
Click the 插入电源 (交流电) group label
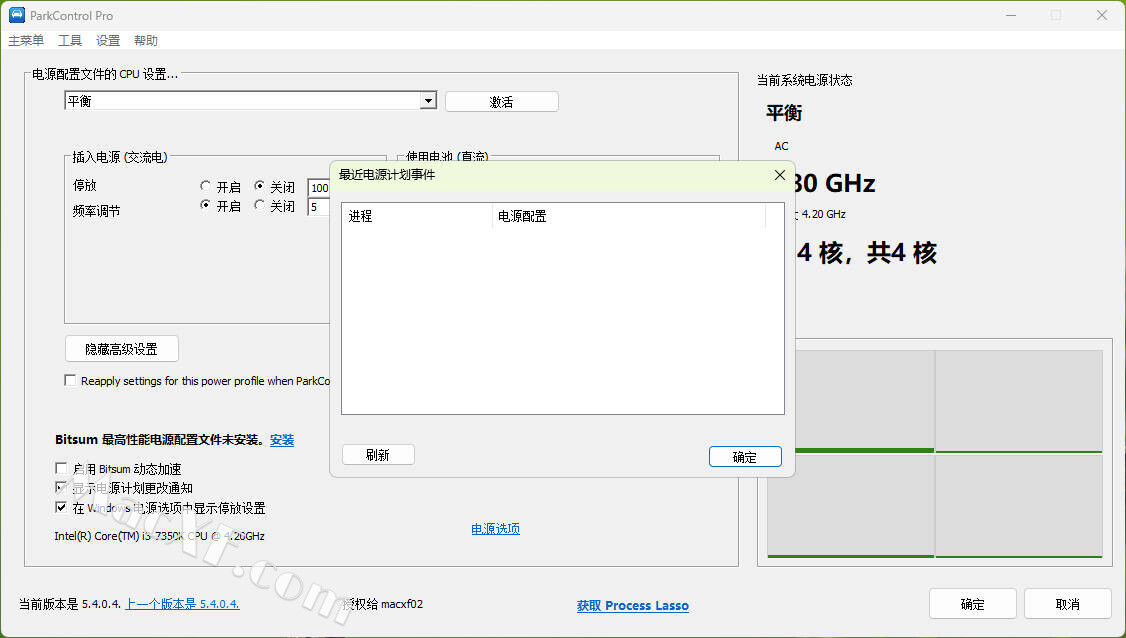click(x=120, y=157)
